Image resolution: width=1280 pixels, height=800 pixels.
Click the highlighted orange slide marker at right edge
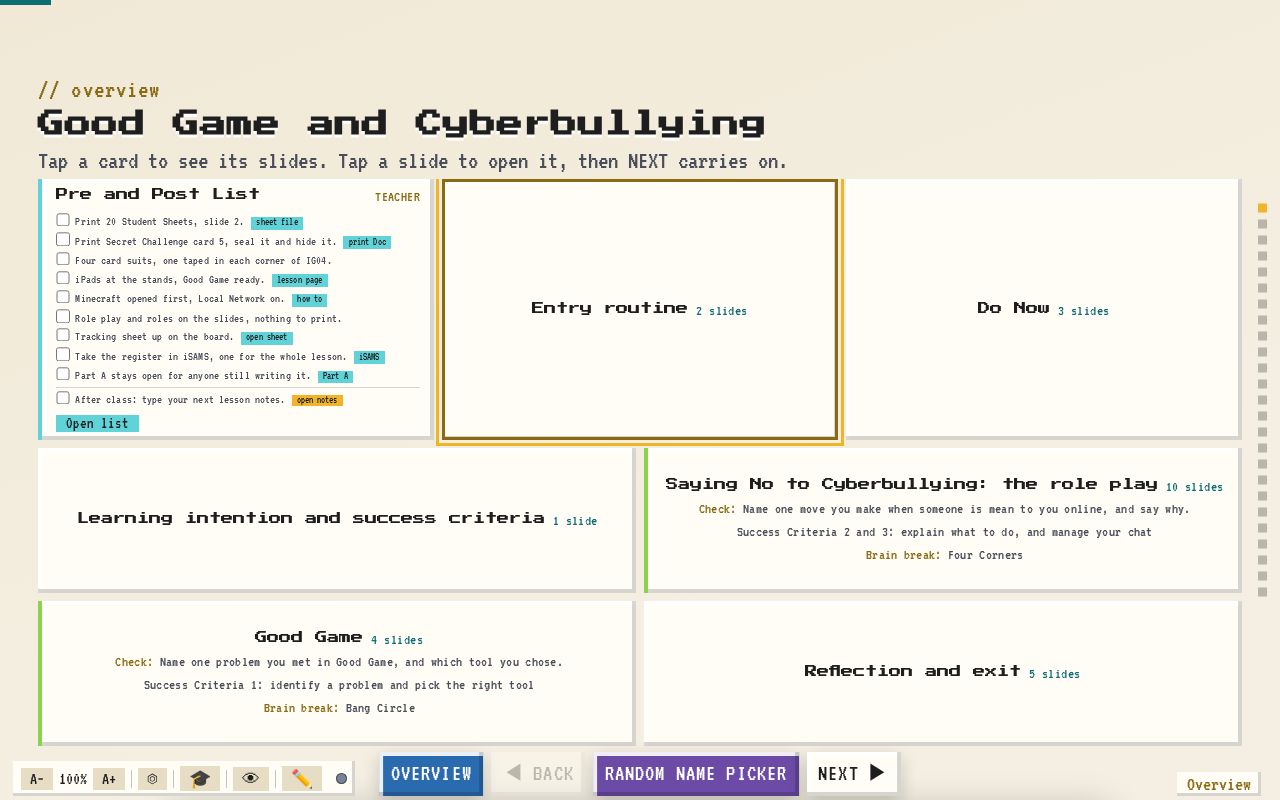[1262, 208]
